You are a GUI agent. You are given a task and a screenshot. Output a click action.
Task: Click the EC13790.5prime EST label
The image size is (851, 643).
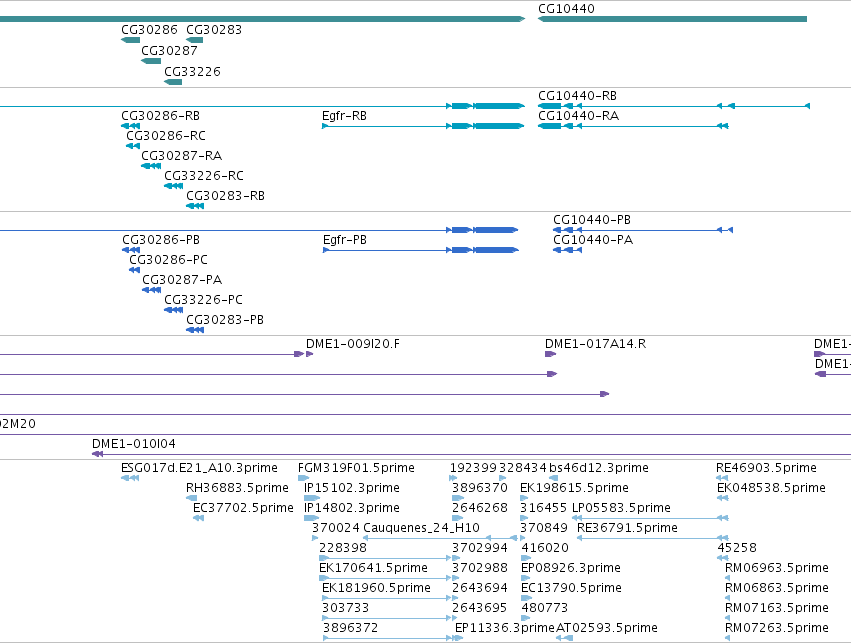coord(571,588)
